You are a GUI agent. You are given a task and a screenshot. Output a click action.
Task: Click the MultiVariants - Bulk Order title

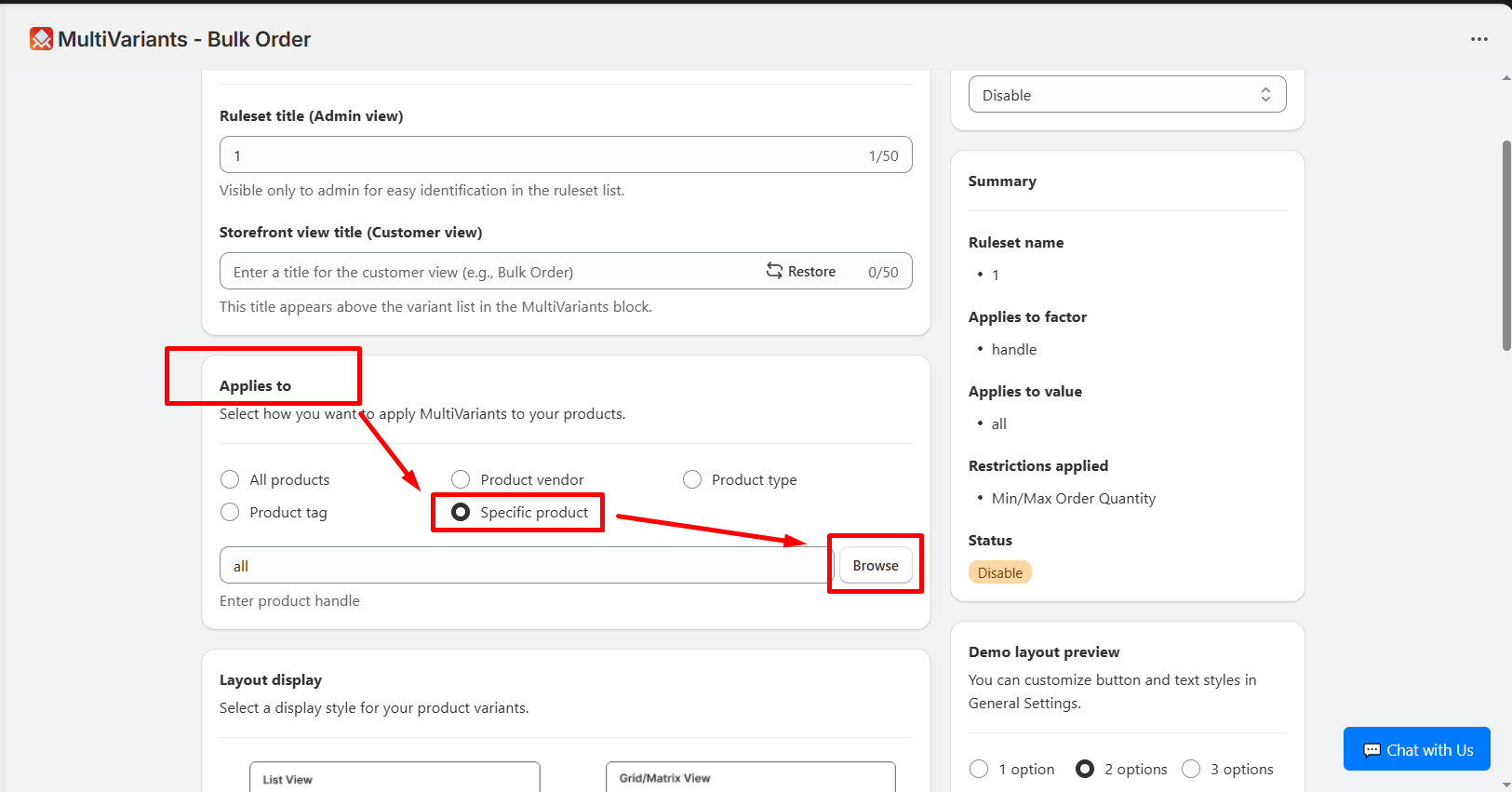pyautogui.click(x=184, y=39)
